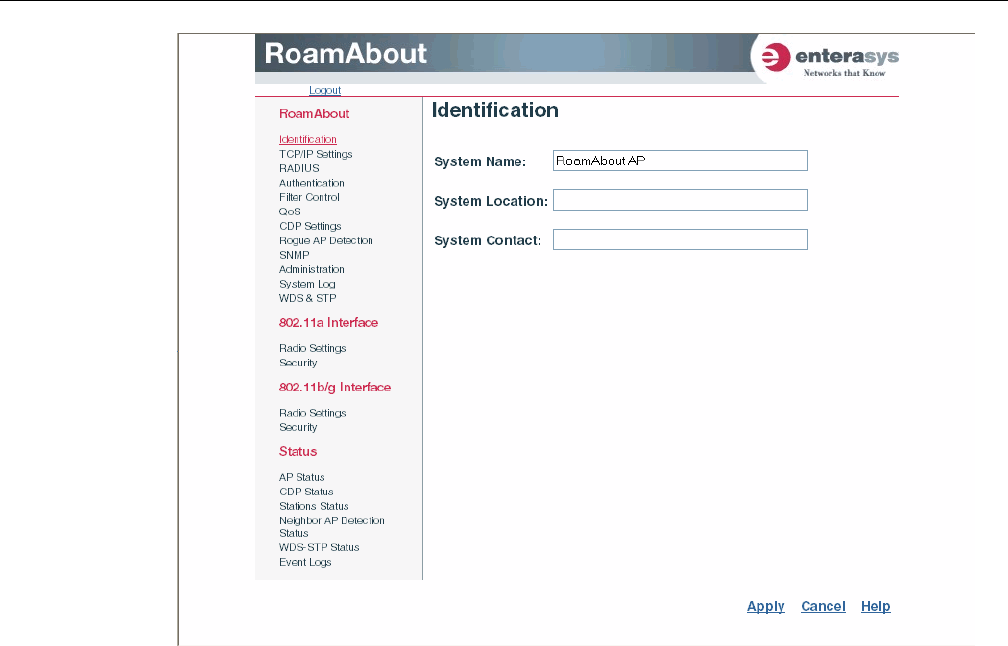Click the RoamAbout banner title
Viewport: 1008px width, 646px height.
coord(346,53)
